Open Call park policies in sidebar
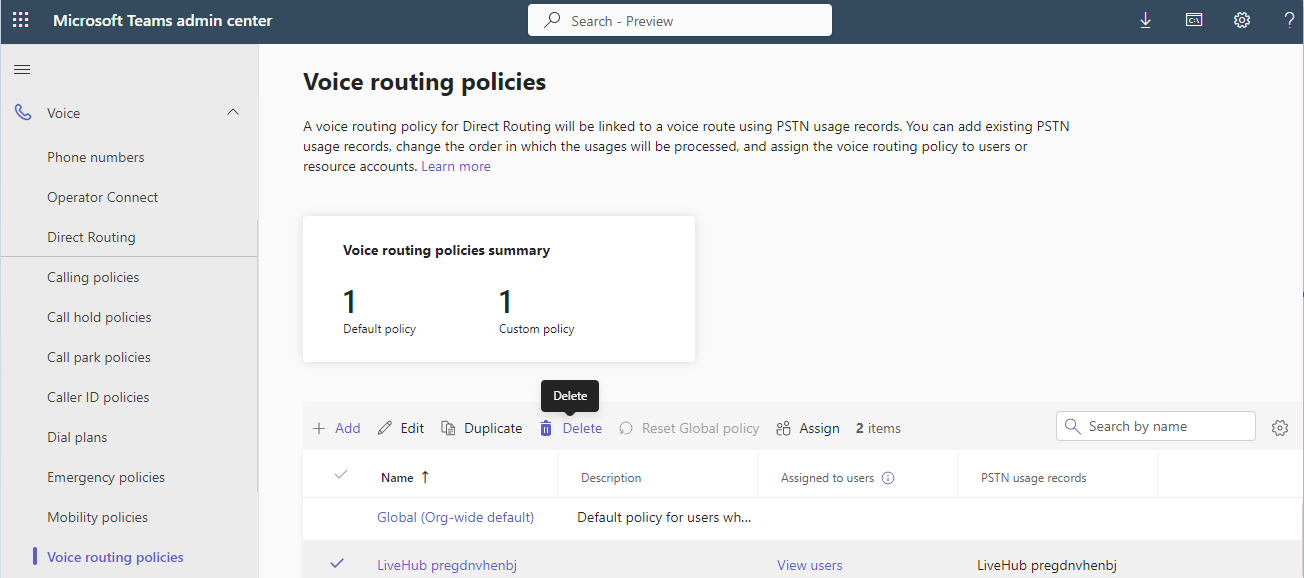The width and height of the screenshot is (1304, 578). click(99, 357)
